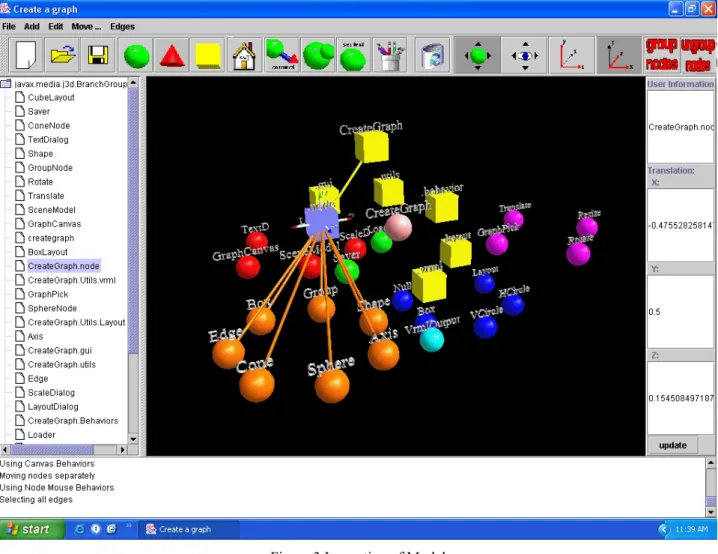Select TextDialog in the tree
The image size is (718, 554).
click(x=48, y=140)
